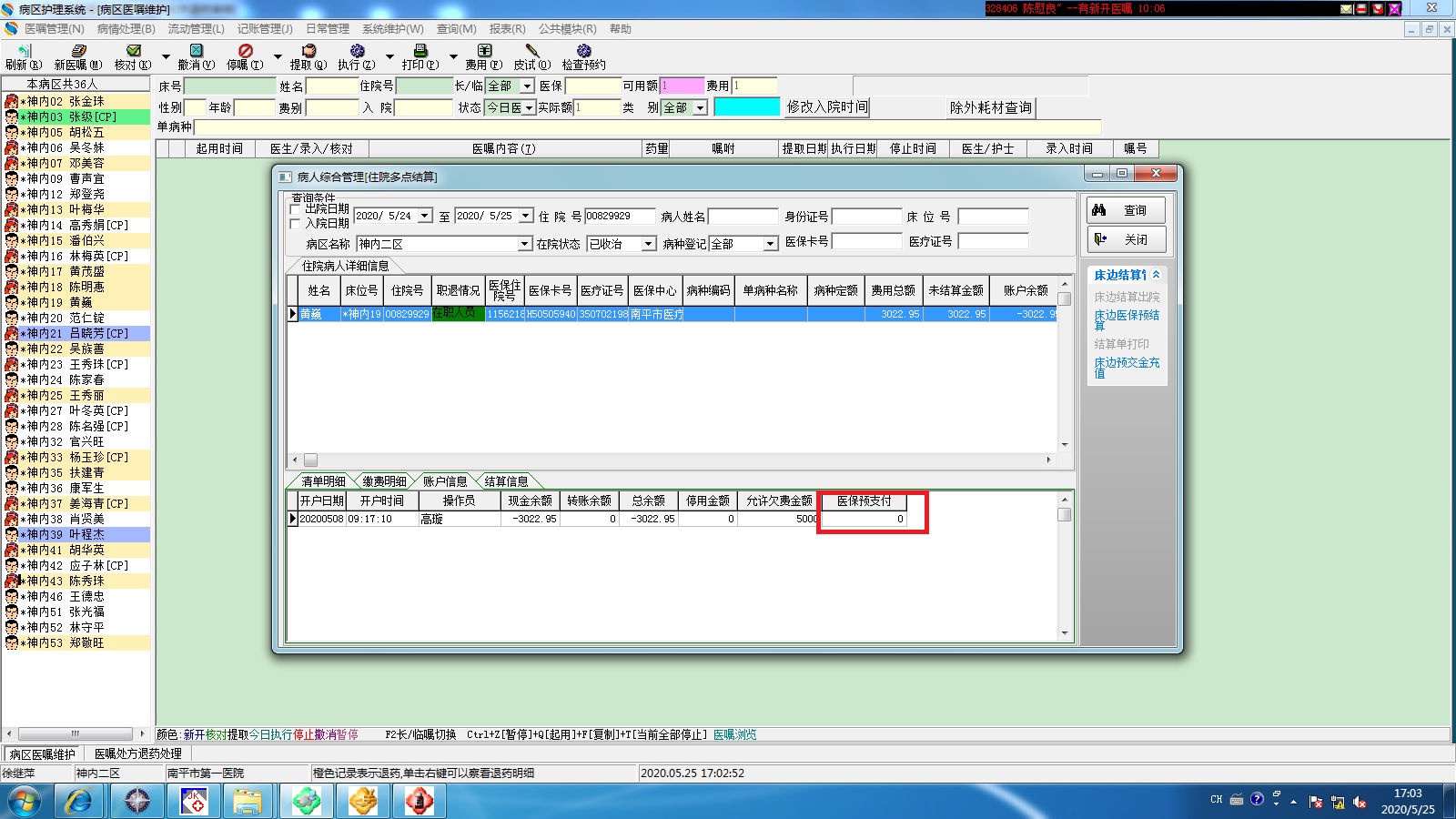Click the 除外耗材查询 button
Viewport: 1456px width, 819px height.
[x=991, y=107]
